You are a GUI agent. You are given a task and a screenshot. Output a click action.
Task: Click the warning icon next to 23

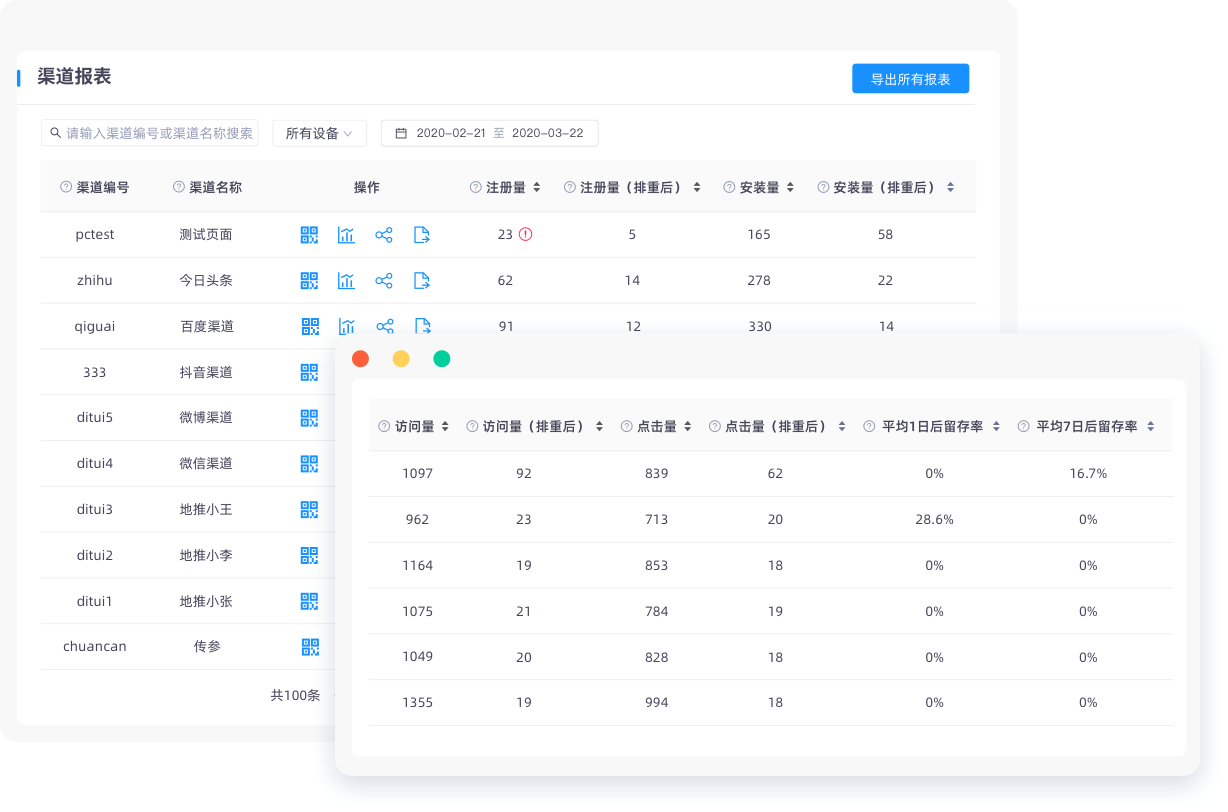pos(526,235)
